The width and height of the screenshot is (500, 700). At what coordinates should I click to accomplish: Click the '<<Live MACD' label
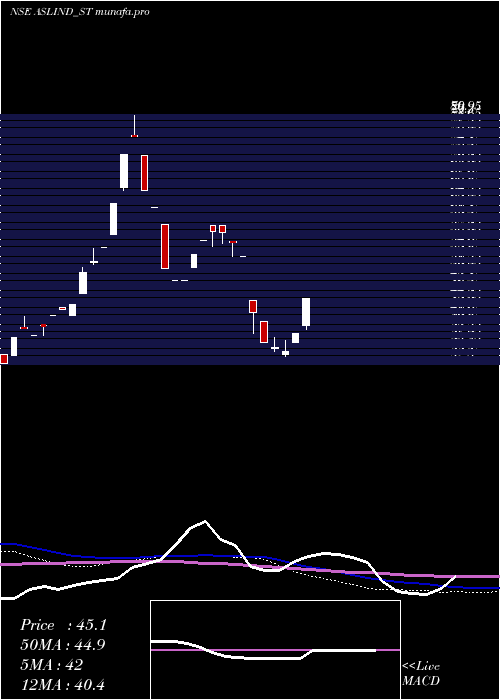[421, 674]
